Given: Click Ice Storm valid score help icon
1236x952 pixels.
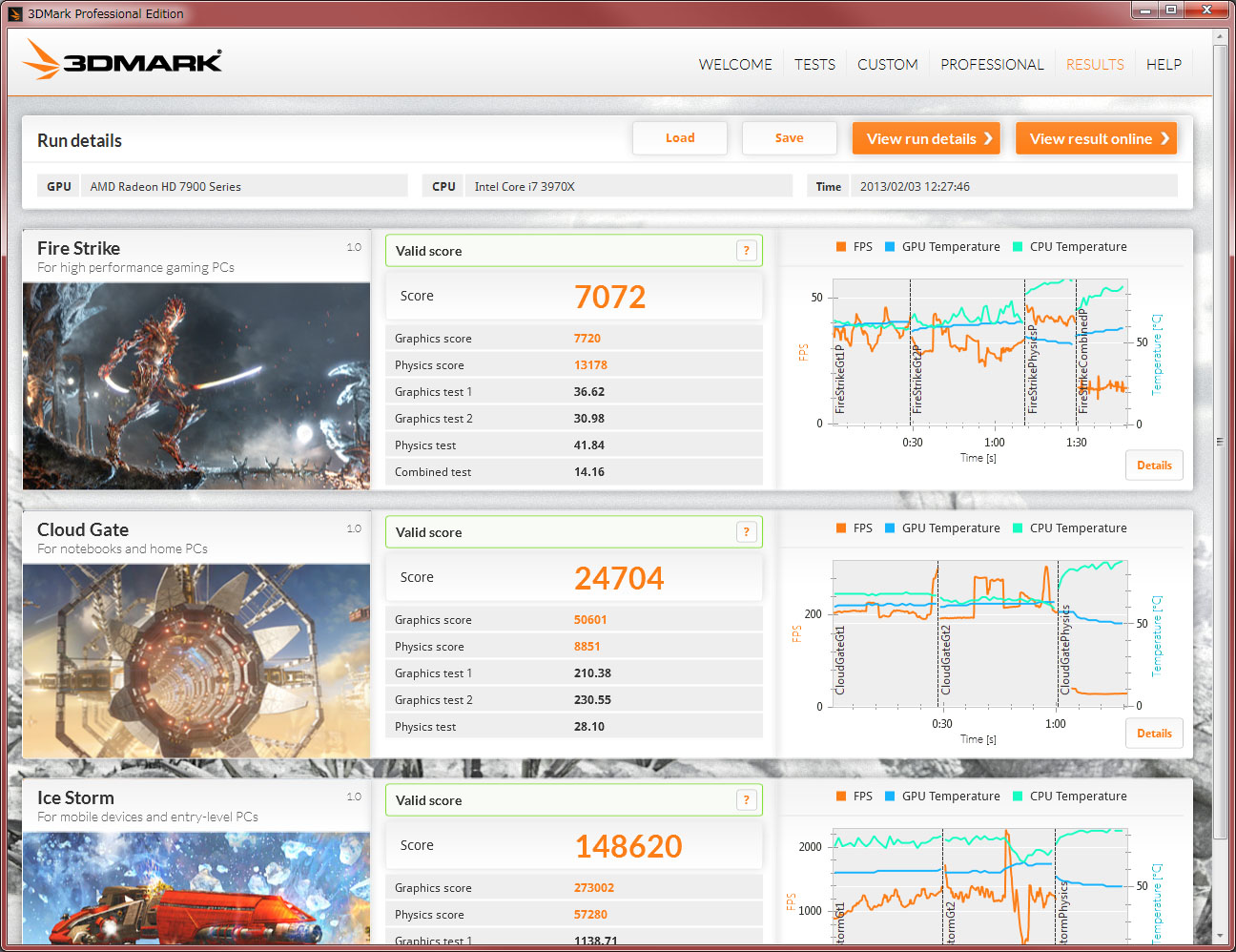Looking at the screenshot, I should click(747, 800).
